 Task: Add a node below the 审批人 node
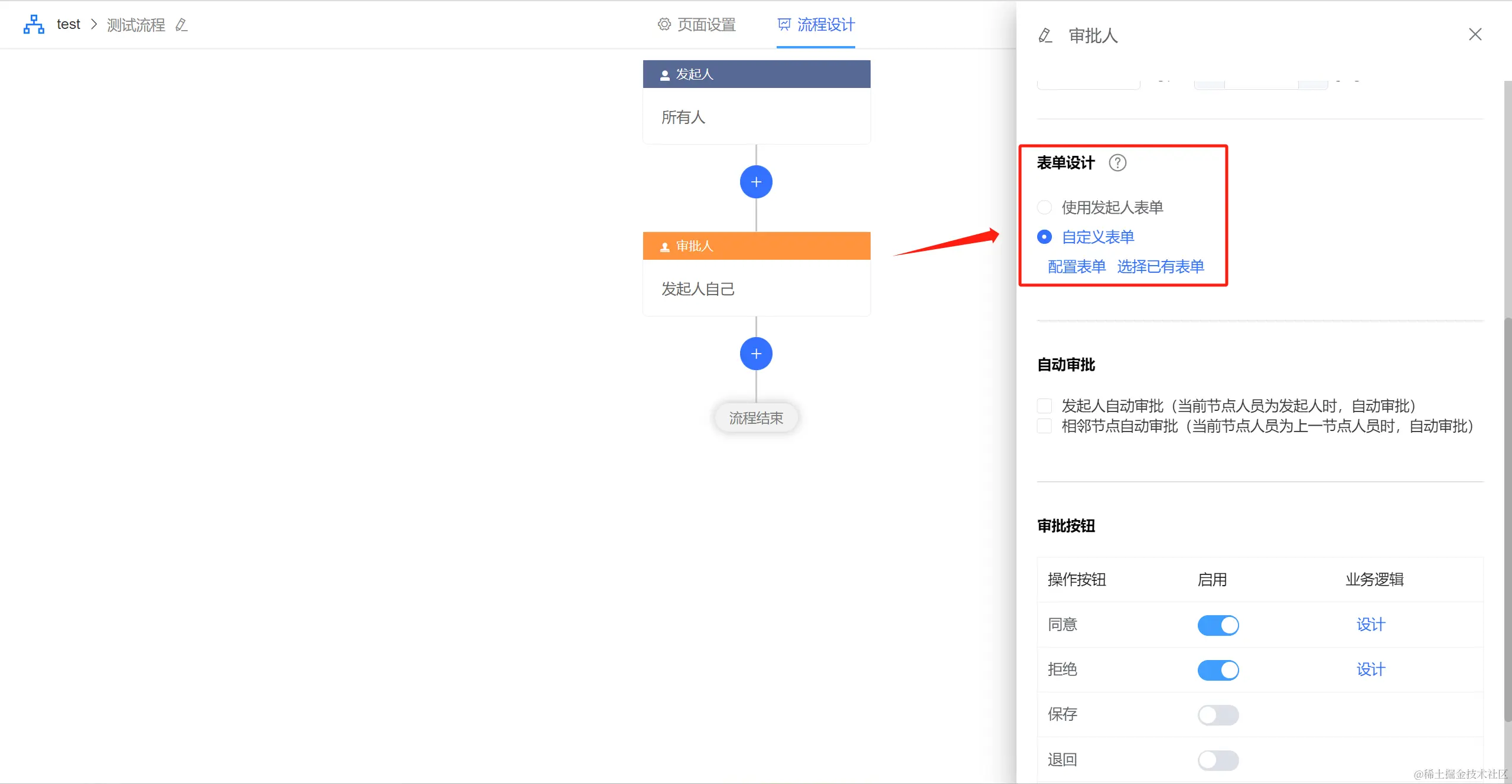(756, 354)
